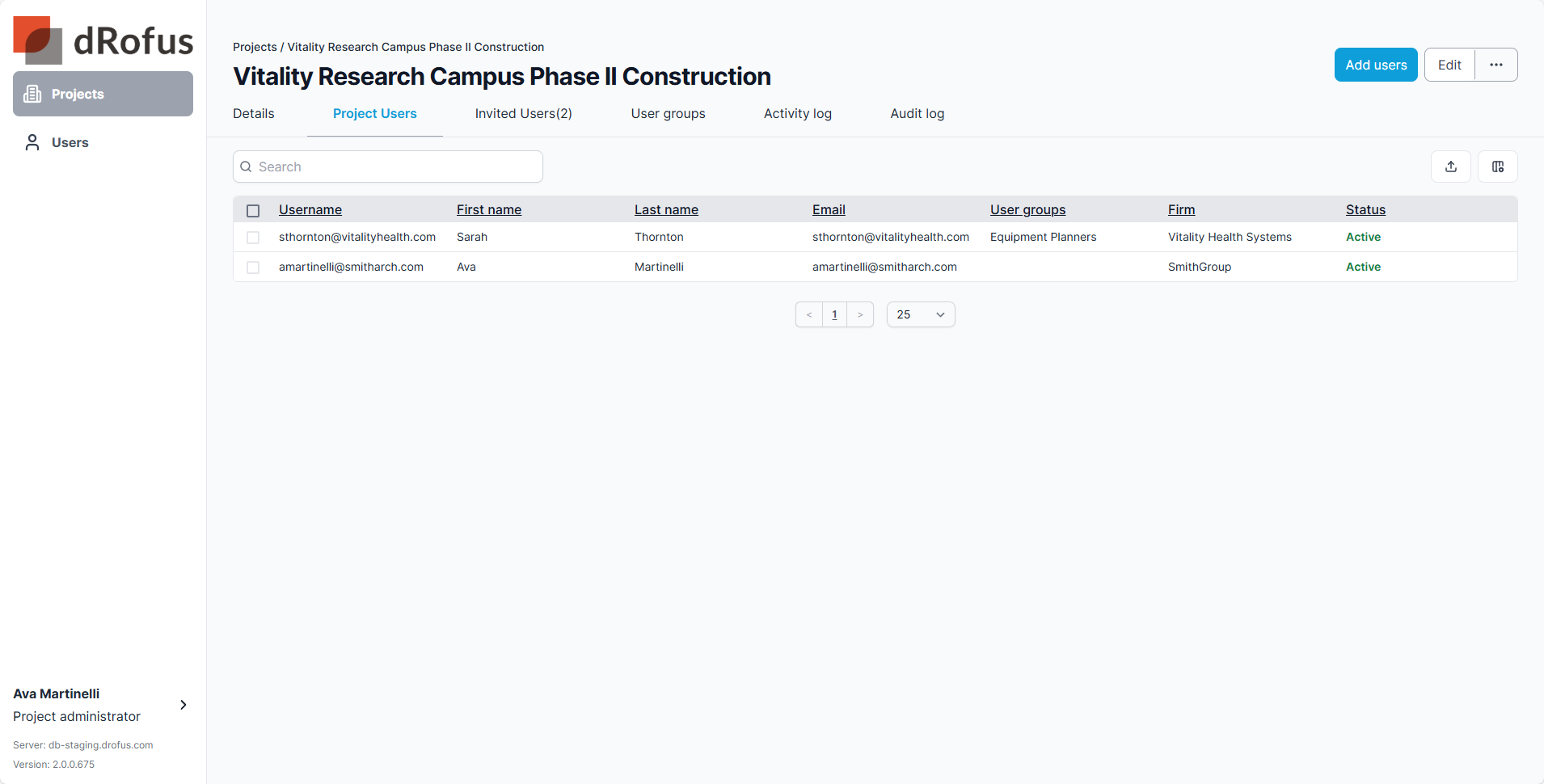
Task: Click the export upload icon button
Action: pyautogui.click(x=1450, y=166)
